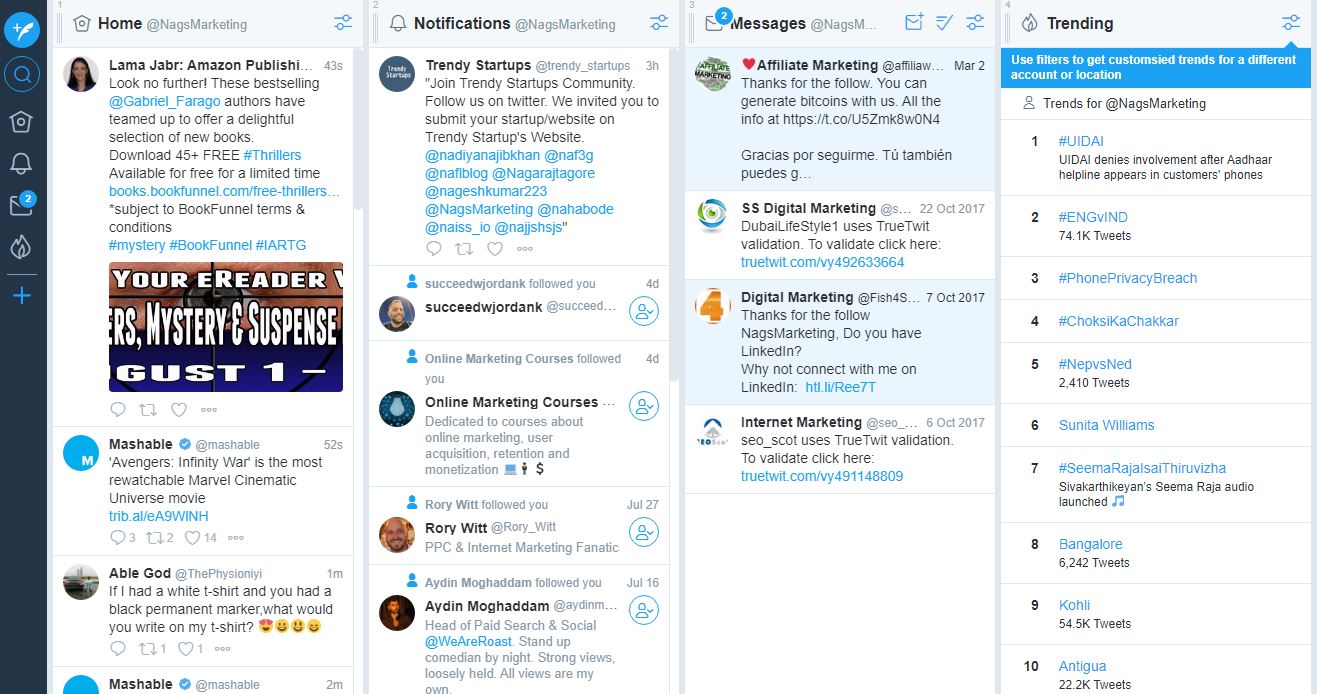Open the books.bookfunnel.com free-thrillers link

[x=225, y=191]
